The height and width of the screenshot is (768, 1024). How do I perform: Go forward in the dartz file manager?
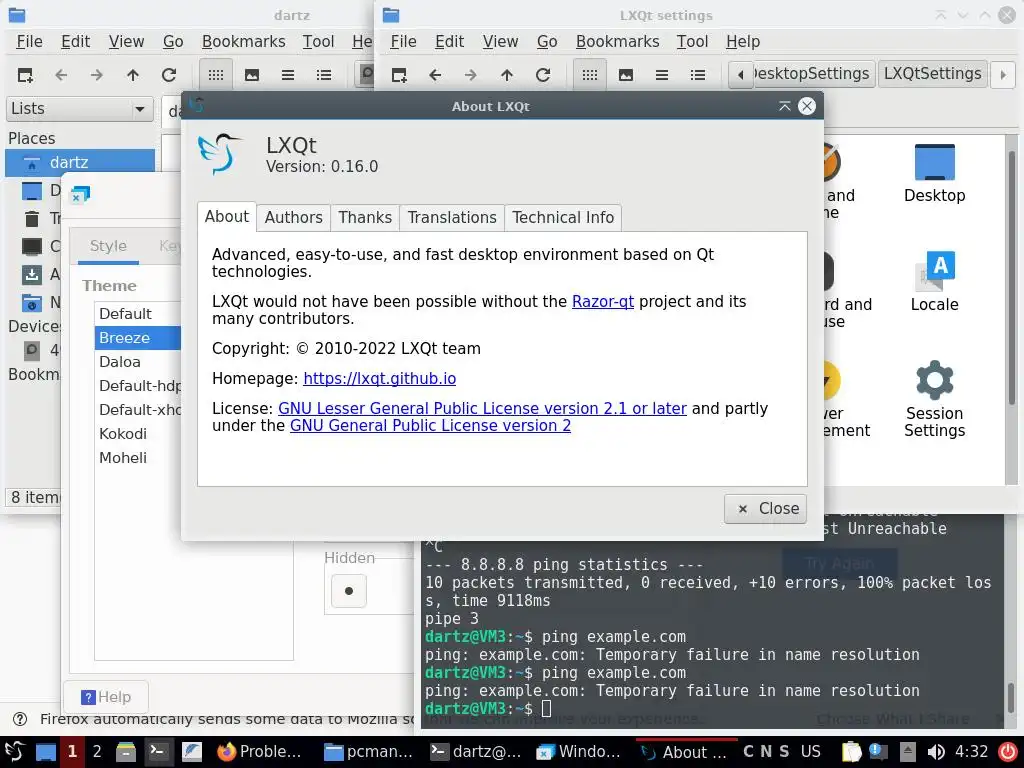tap(97, 75)
